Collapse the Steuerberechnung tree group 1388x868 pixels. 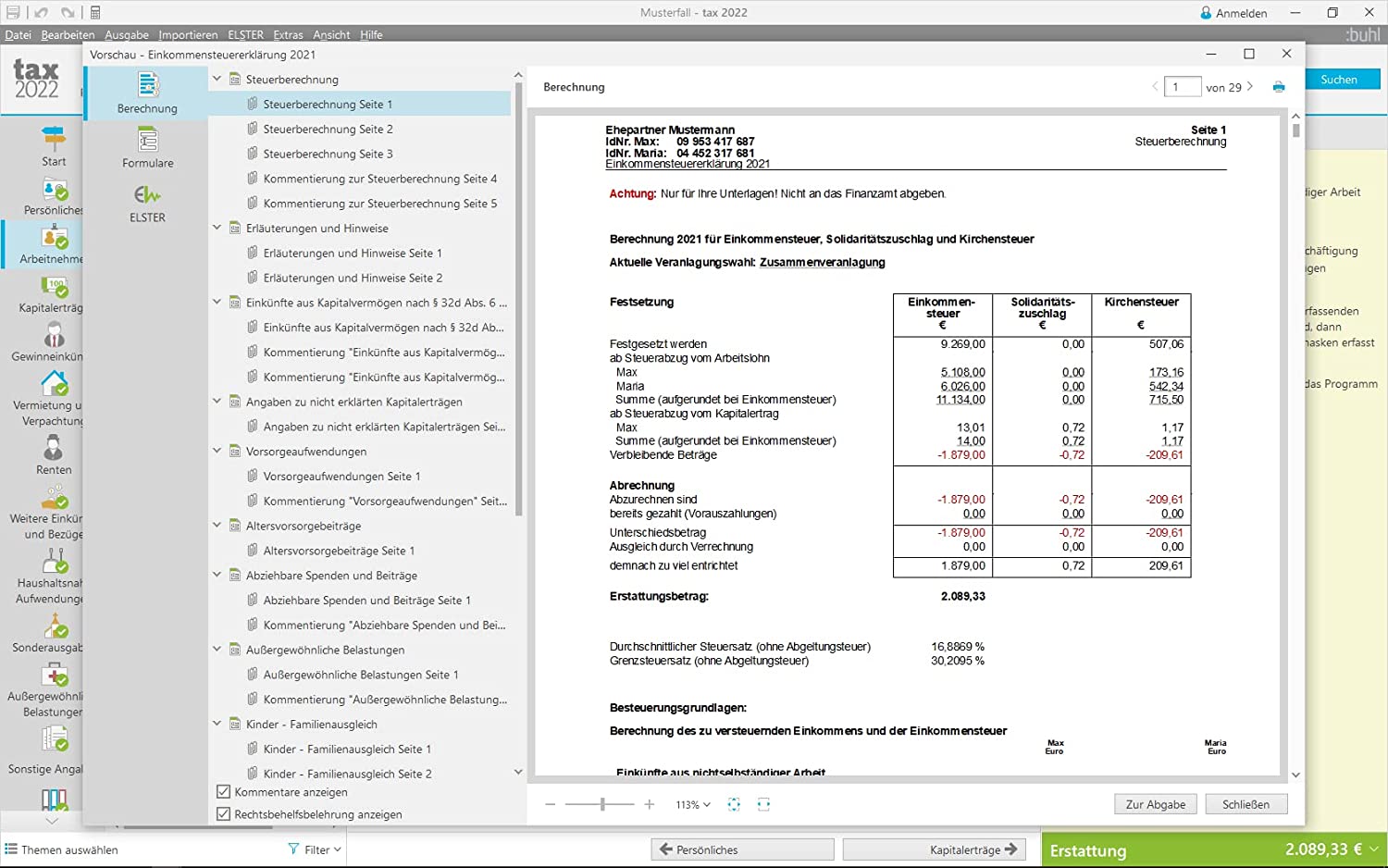217,79
